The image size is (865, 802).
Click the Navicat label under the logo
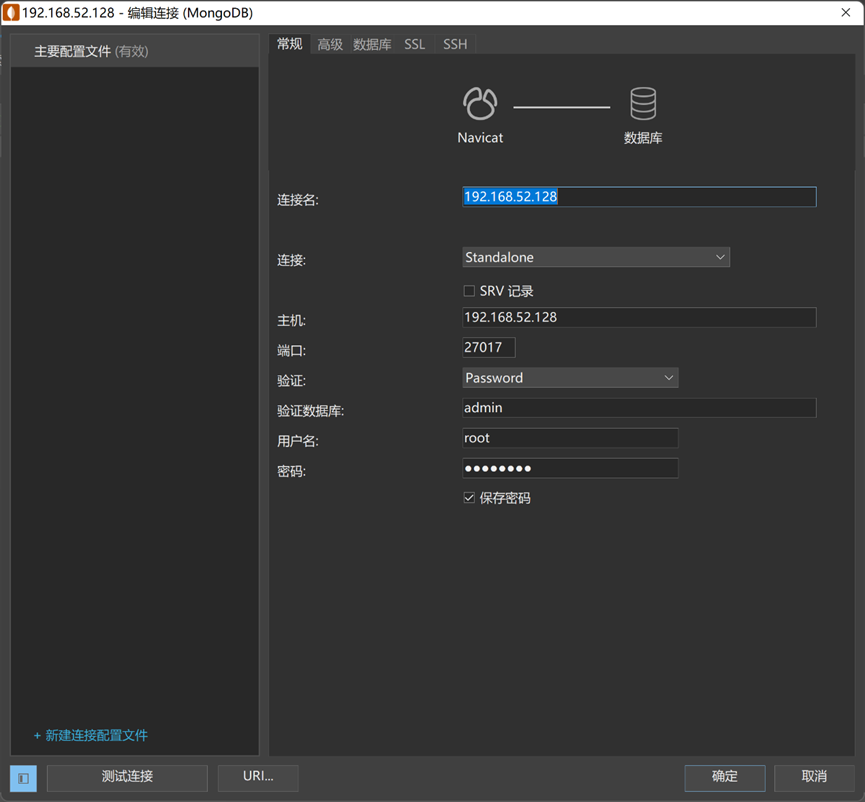click(x=480, y=138)
